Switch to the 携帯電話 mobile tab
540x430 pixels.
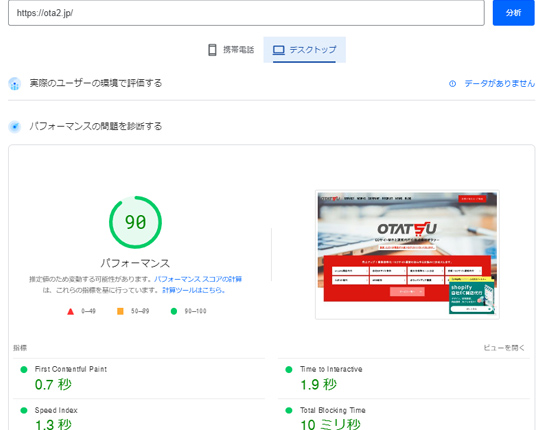(231, 50)
